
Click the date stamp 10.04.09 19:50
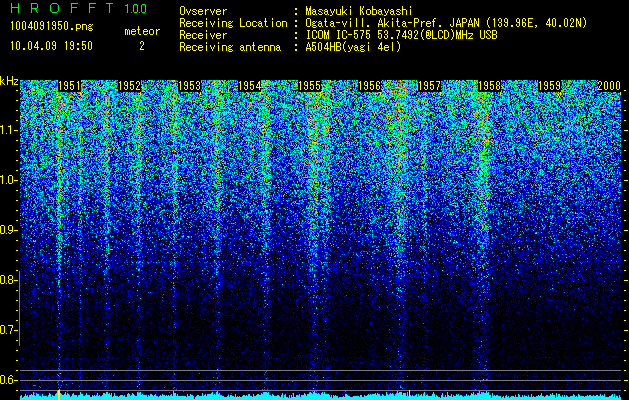pyautogui.click(x=51, y=46)
